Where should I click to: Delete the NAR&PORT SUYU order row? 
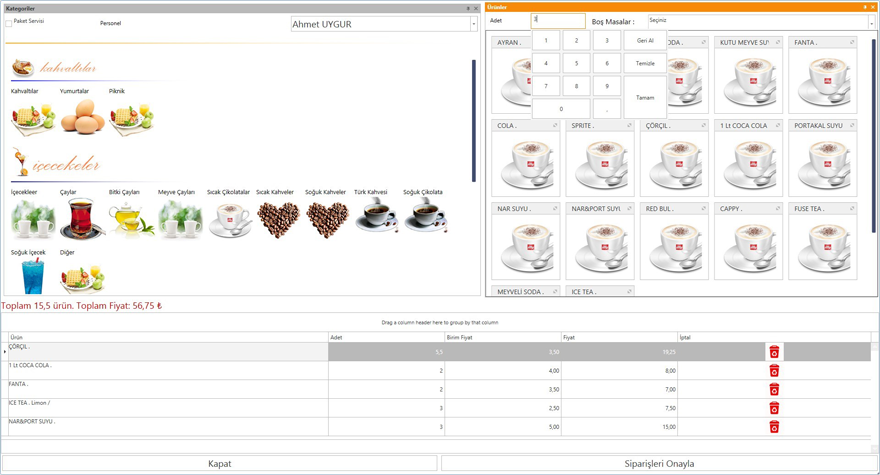[x=774, y=427]
